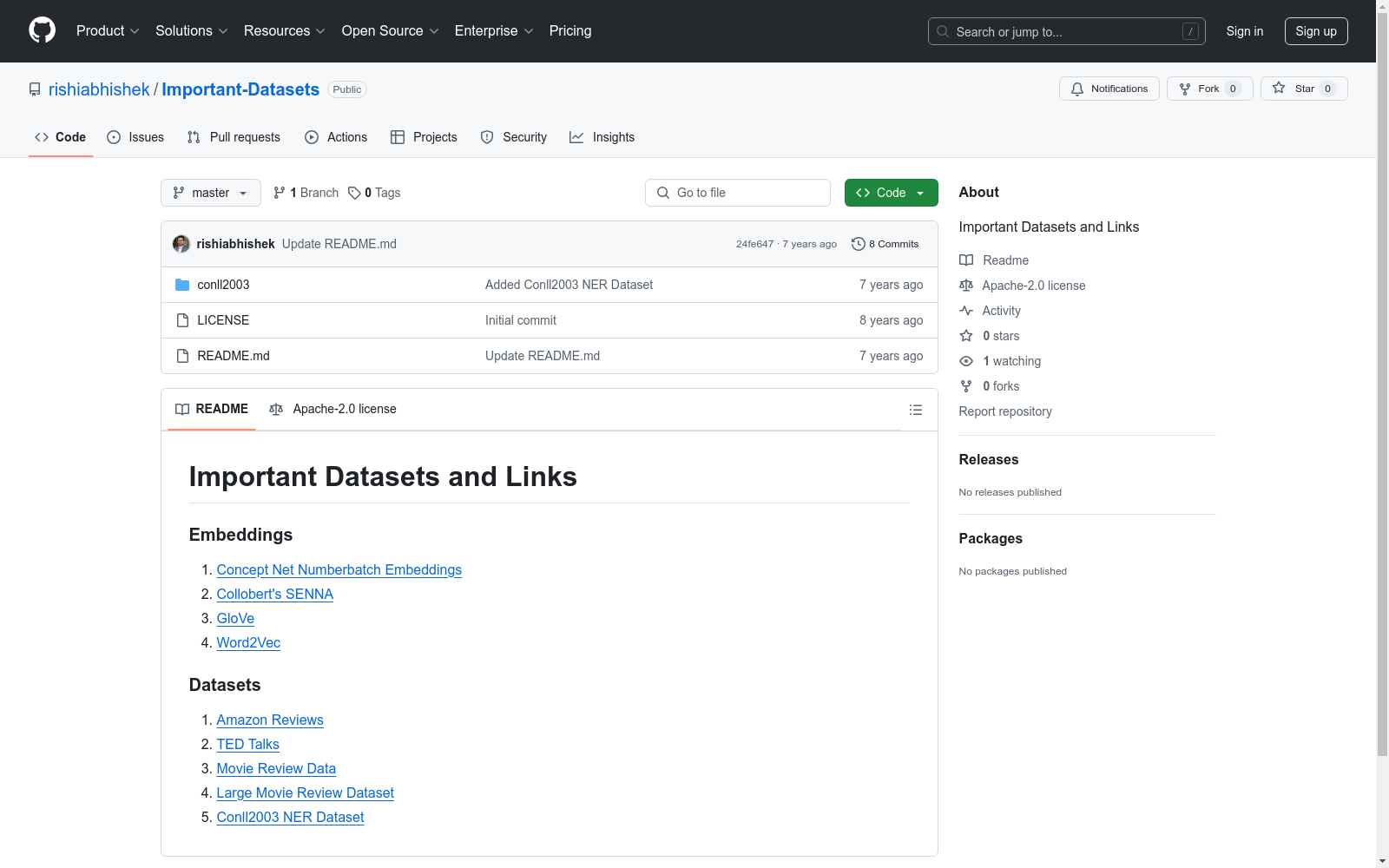Expand the green Code dropdown
This screenshot has height=868, width=1389.
pos(892,193)
